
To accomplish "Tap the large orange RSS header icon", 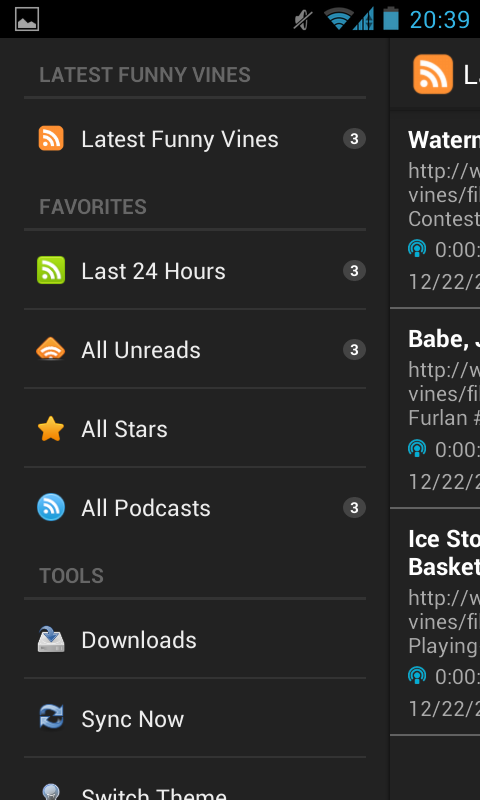I will tap(433, 74).
